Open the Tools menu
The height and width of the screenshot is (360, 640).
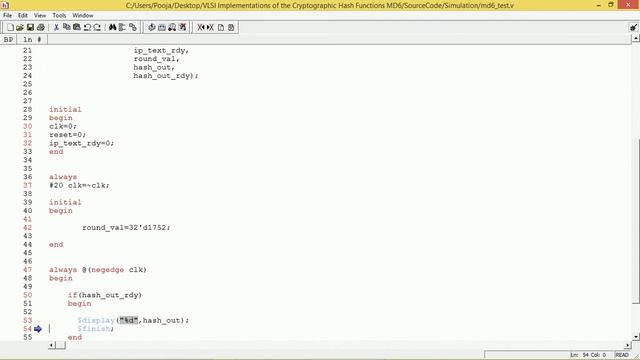pos(59,15)
